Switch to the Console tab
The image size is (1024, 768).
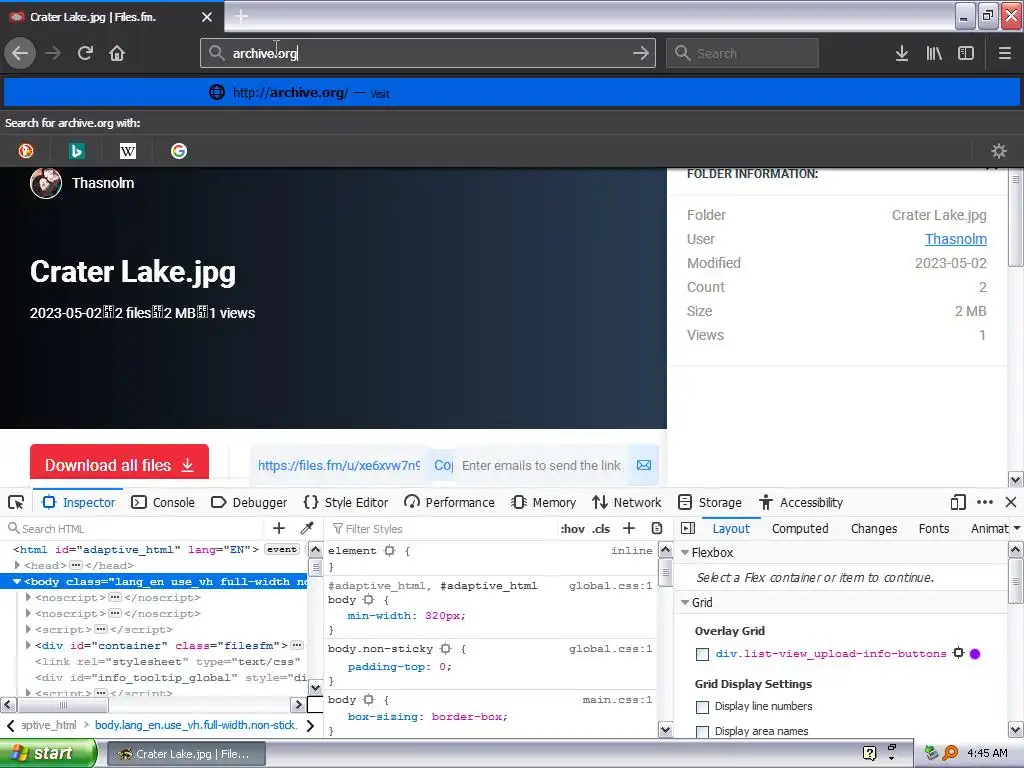(163, 502)
